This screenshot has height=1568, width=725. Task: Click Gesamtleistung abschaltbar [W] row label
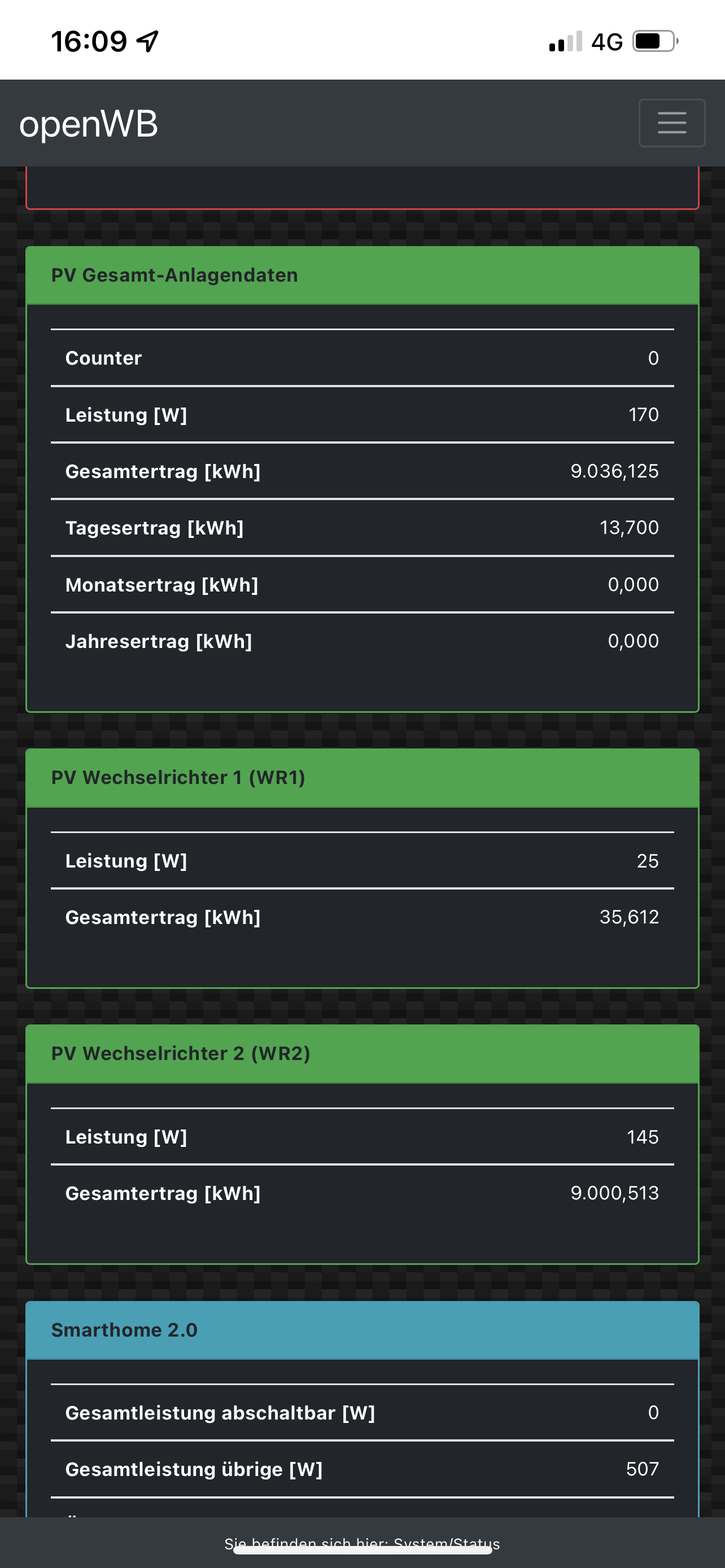click(220, 1412)
